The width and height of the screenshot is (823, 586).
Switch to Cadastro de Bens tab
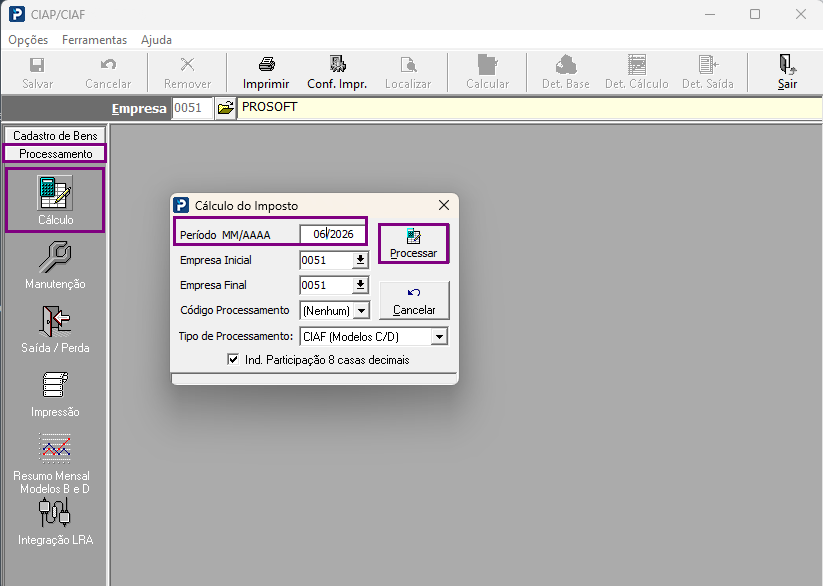(x=55, y=135)
